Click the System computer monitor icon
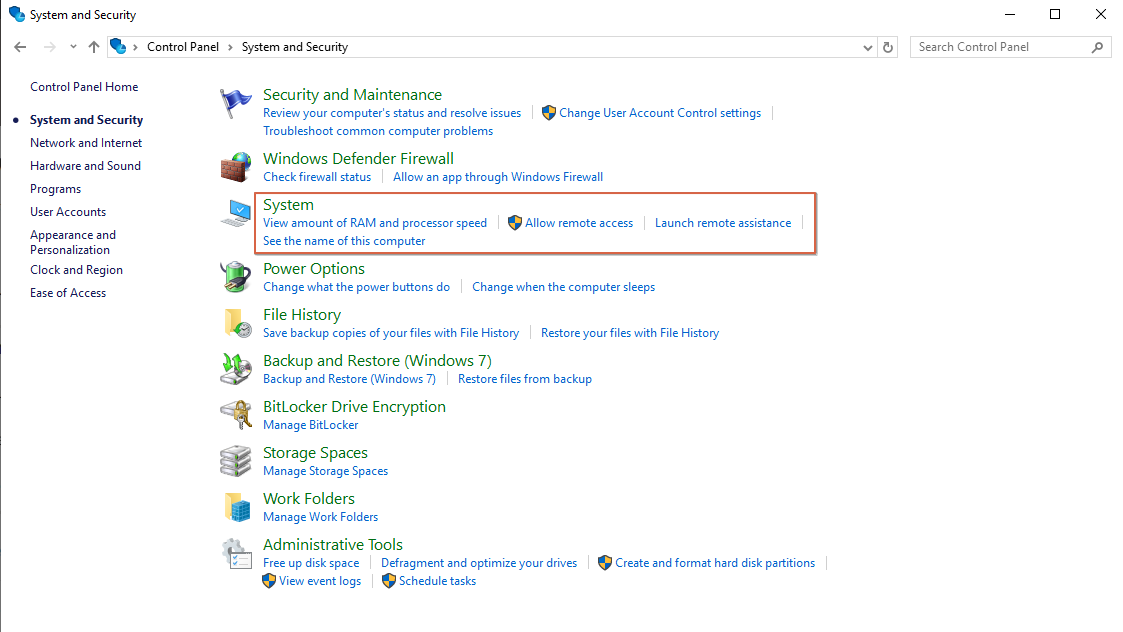This screenshot has width=1123, height=632. 236,214
